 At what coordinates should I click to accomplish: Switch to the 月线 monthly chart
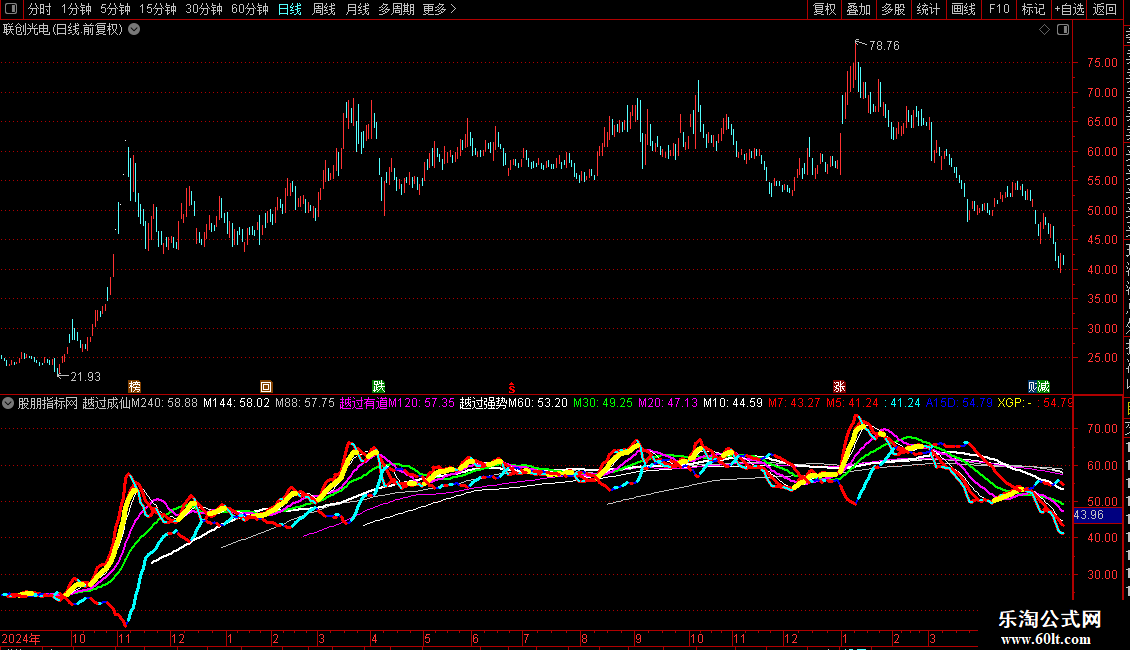pyautogui.click(x=357, y=9)
